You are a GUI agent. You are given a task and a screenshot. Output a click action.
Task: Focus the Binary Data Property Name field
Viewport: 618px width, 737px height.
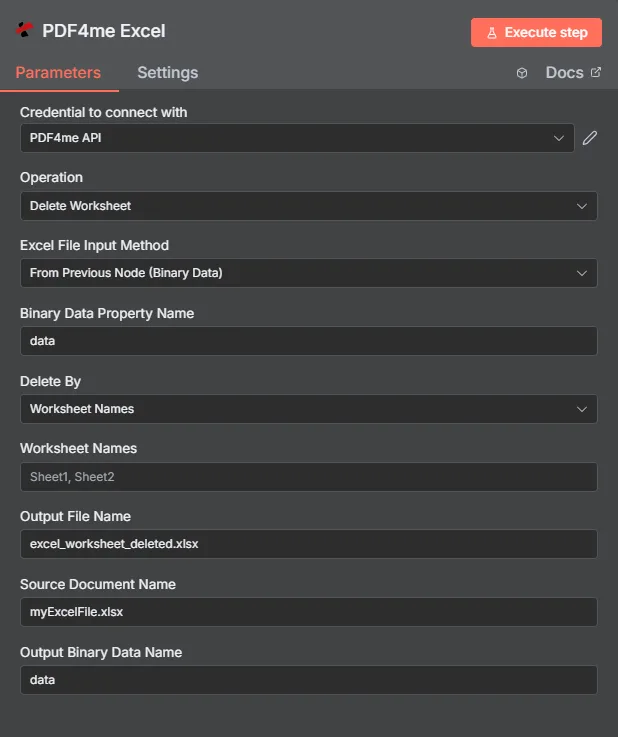coord(309,341)
